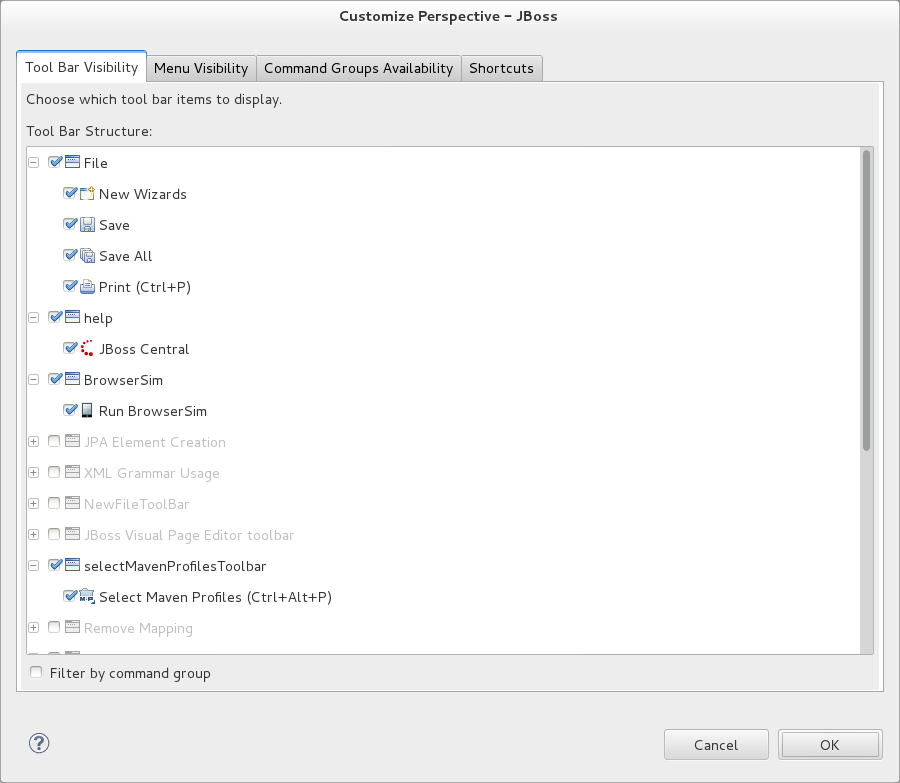Open the Shortcuts tab
This screenshot has height=783, width=900.
tap(501, 67)
